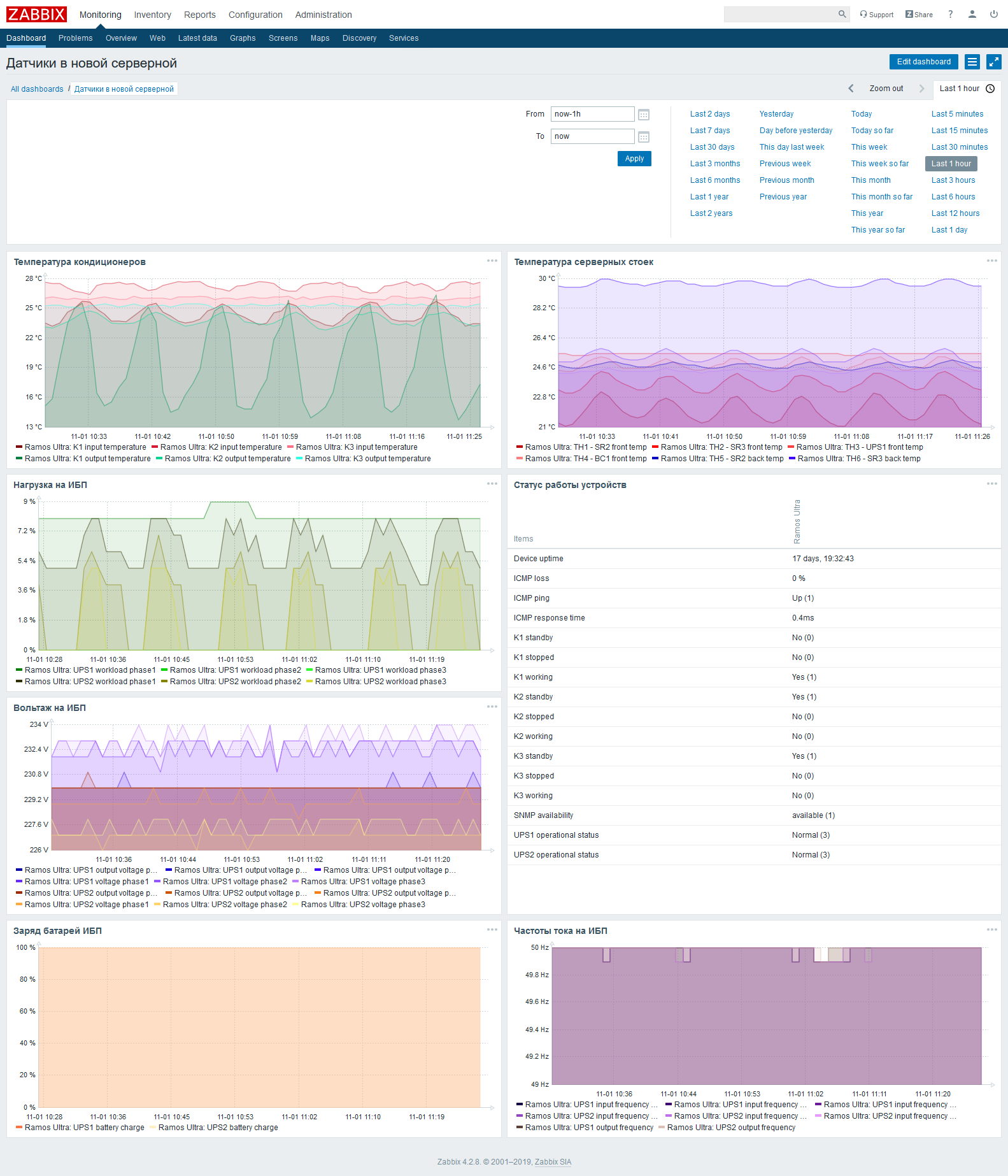This screenshot has width=1008, height=1176.
Task: Open menu of Заряд батарей ИБП widget
Action: click(492, 929)
